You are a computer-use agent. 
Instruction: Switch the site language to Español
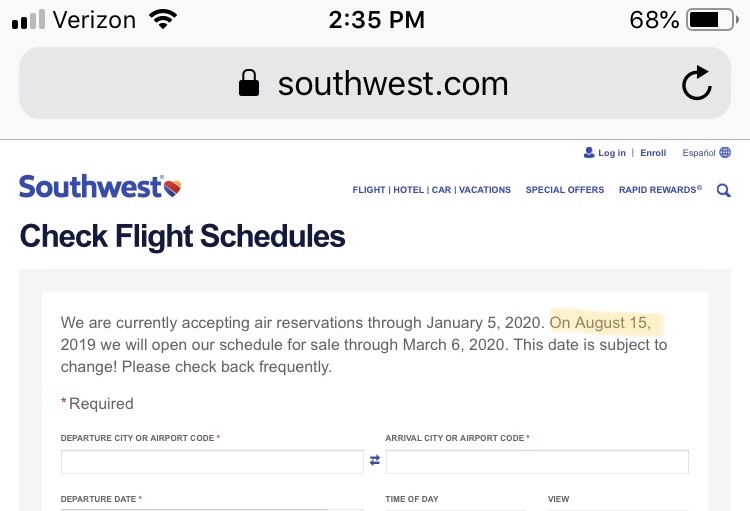pos(698,153)
